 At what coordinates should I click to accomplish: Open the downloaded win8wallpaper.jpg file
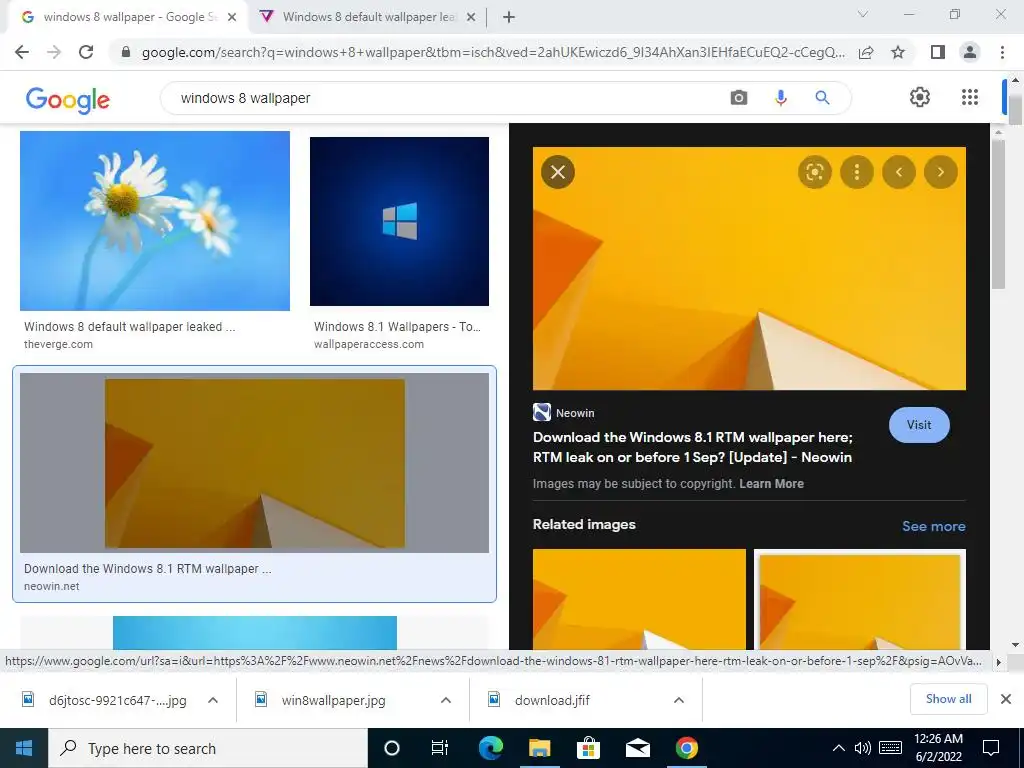[x=333, y=700]
